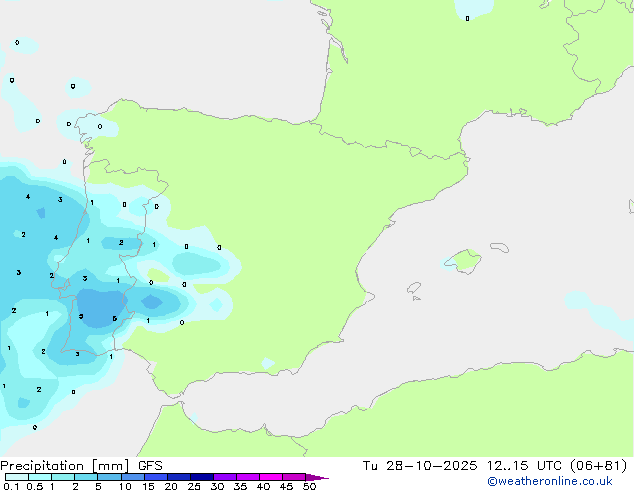Image resolution: width=634 pixels, height=490 pixels.
Task: Pick the 5–10 mm legend swatch
Action: 109,477
